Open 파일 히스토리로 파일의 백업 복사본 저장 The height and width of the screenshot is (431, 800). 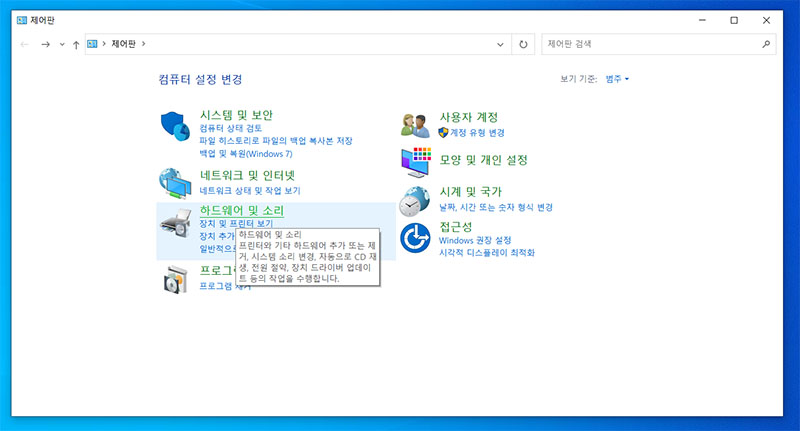pos(276,141)
